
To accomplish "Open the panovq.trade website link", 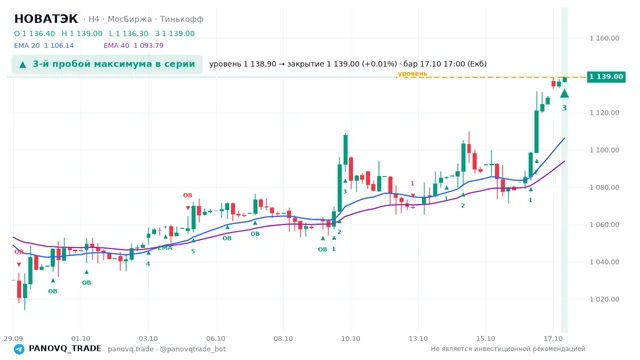I will [x=131, y=349].
